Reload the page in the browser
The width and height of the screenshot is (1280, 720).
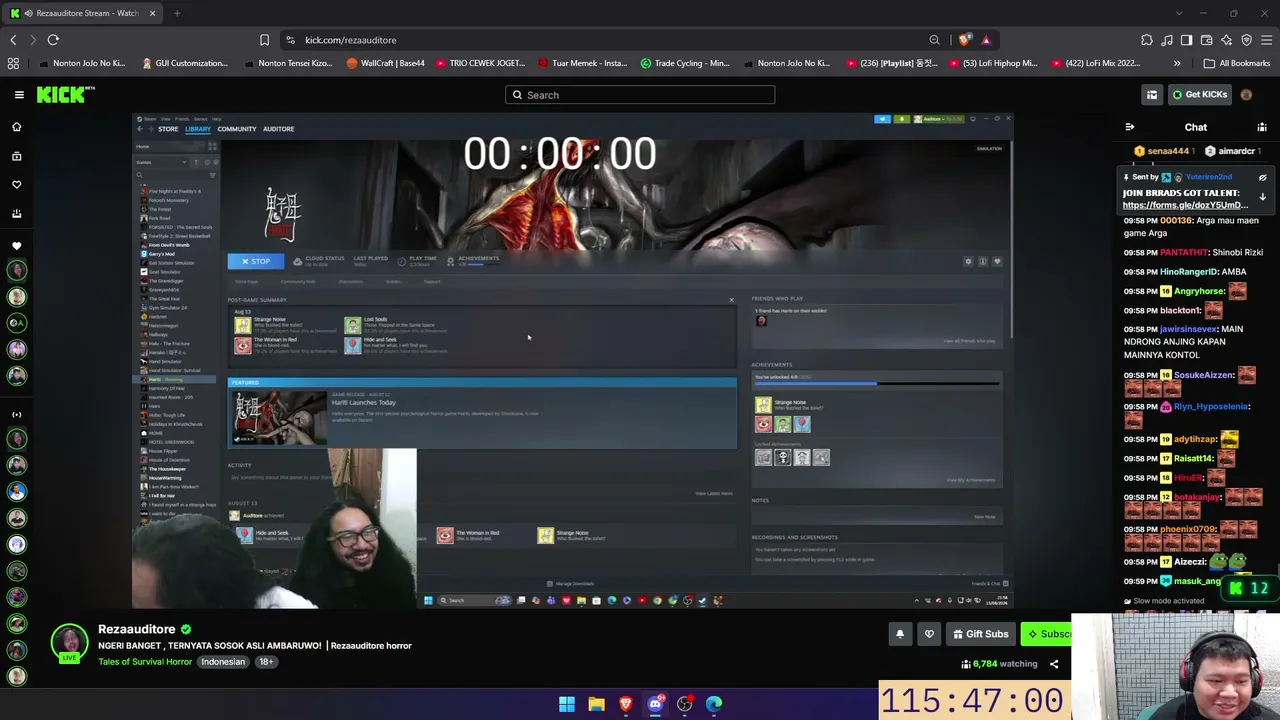[x=53, y=40]
